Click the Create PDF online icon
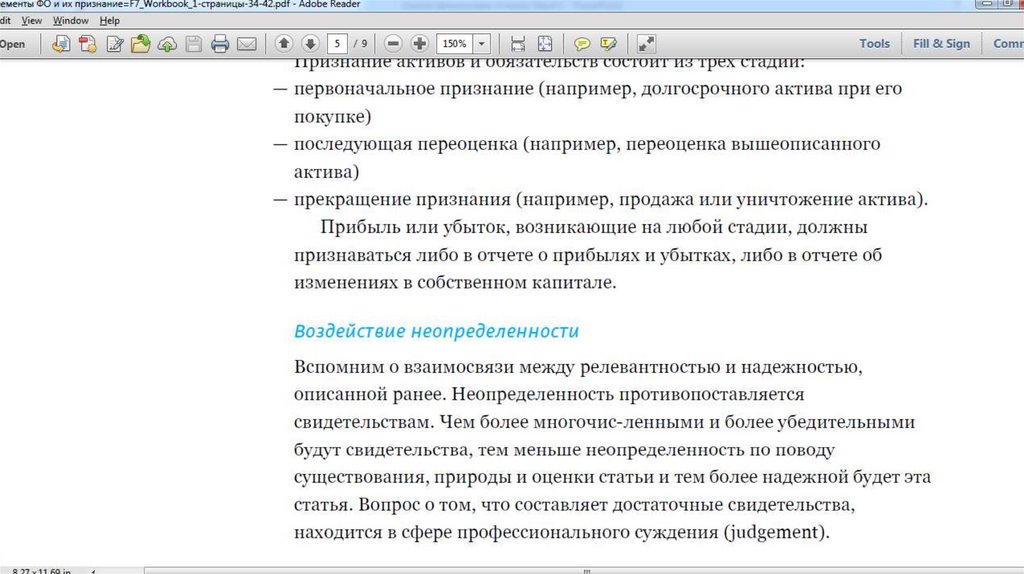The height and width of the screenshot is (574, 1024). click(61, 44)
